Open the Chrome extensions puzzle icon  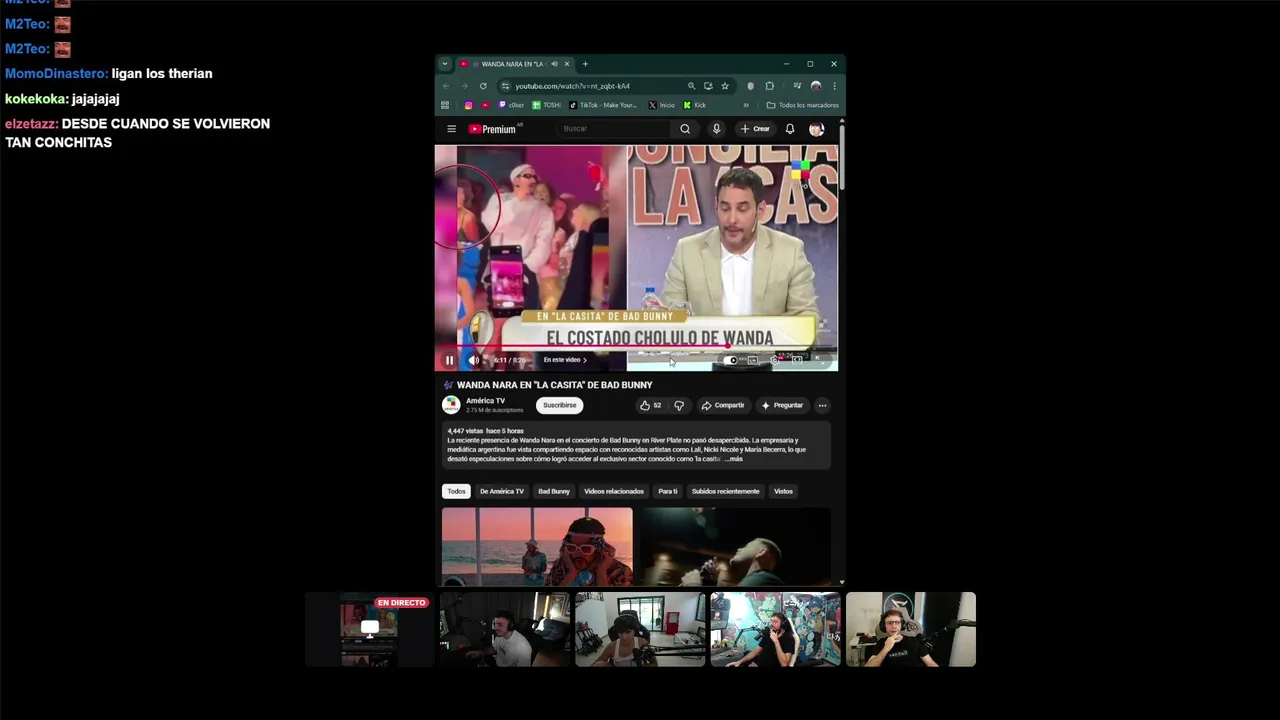[x=769, y=86]
